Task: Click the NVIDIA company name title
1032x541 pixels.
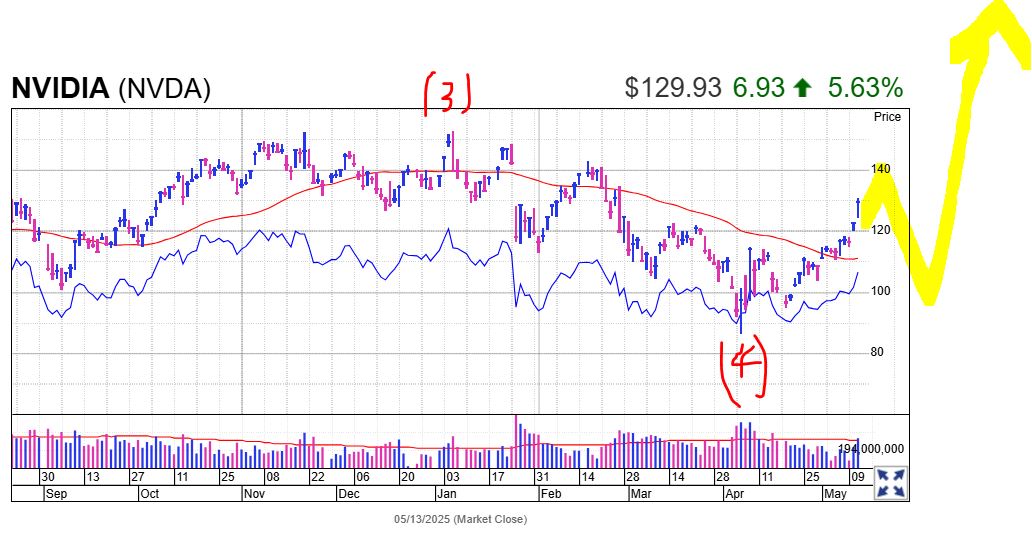Action: point(60,88)
